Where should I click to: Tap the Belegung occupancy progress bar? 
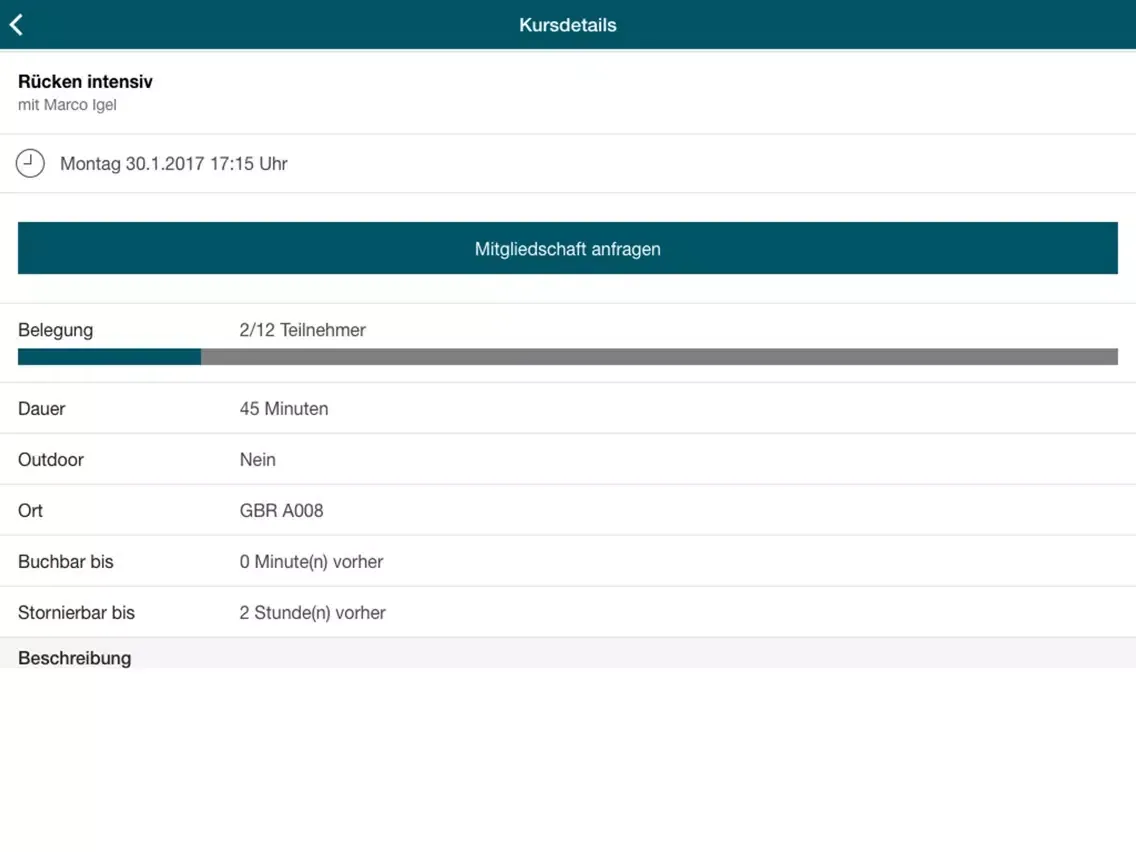567,356
